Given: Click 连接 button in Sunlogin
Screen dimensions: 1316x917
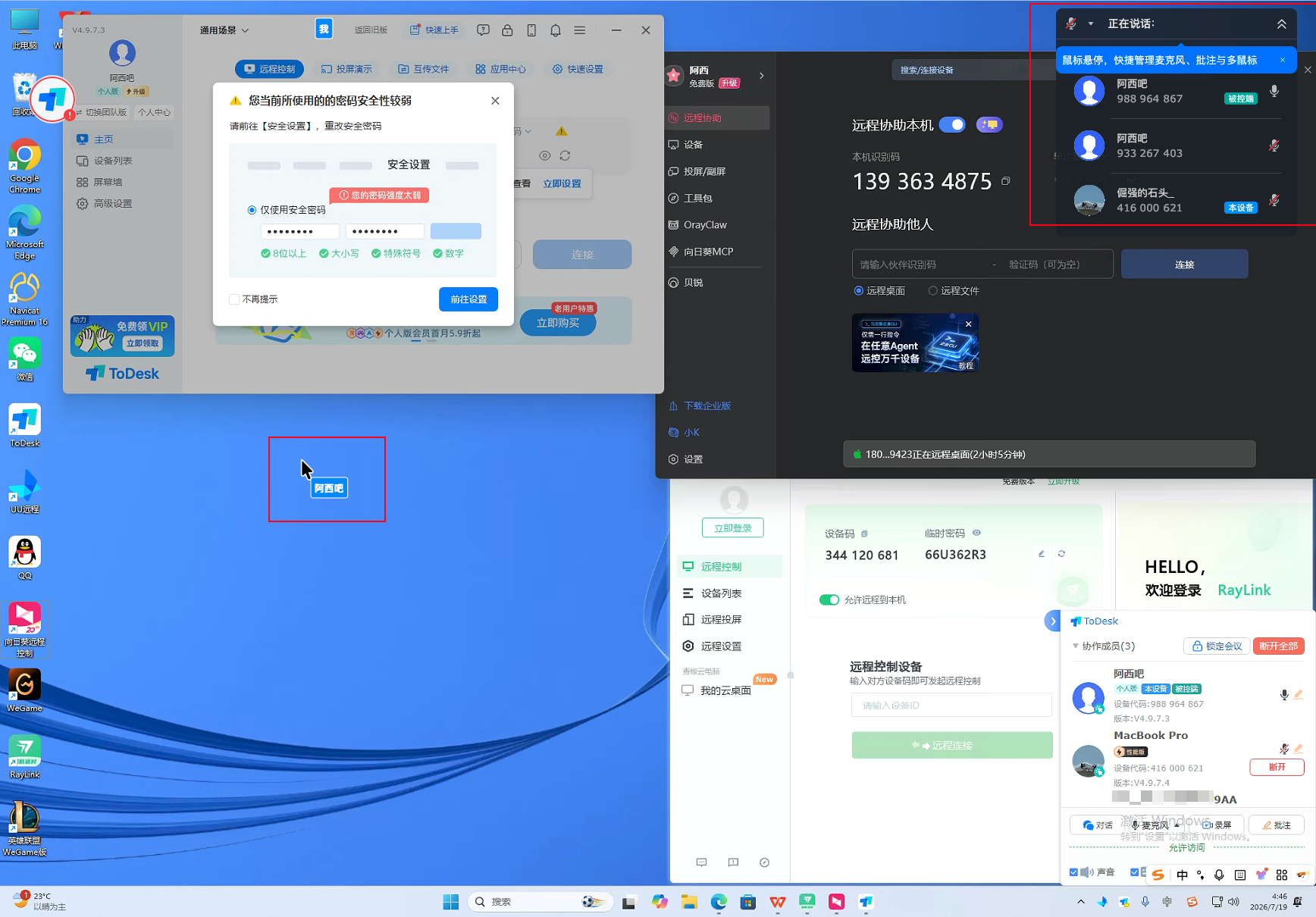Looking at the screenshot, I should coord(1184,264).
